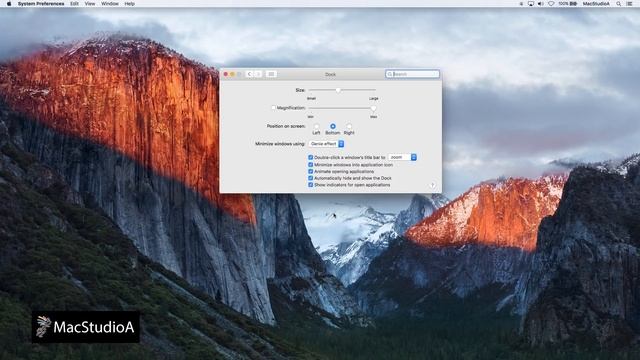Click the Bluetooth menu bar icon
This screenshot has height=360, width=640.
521,4
